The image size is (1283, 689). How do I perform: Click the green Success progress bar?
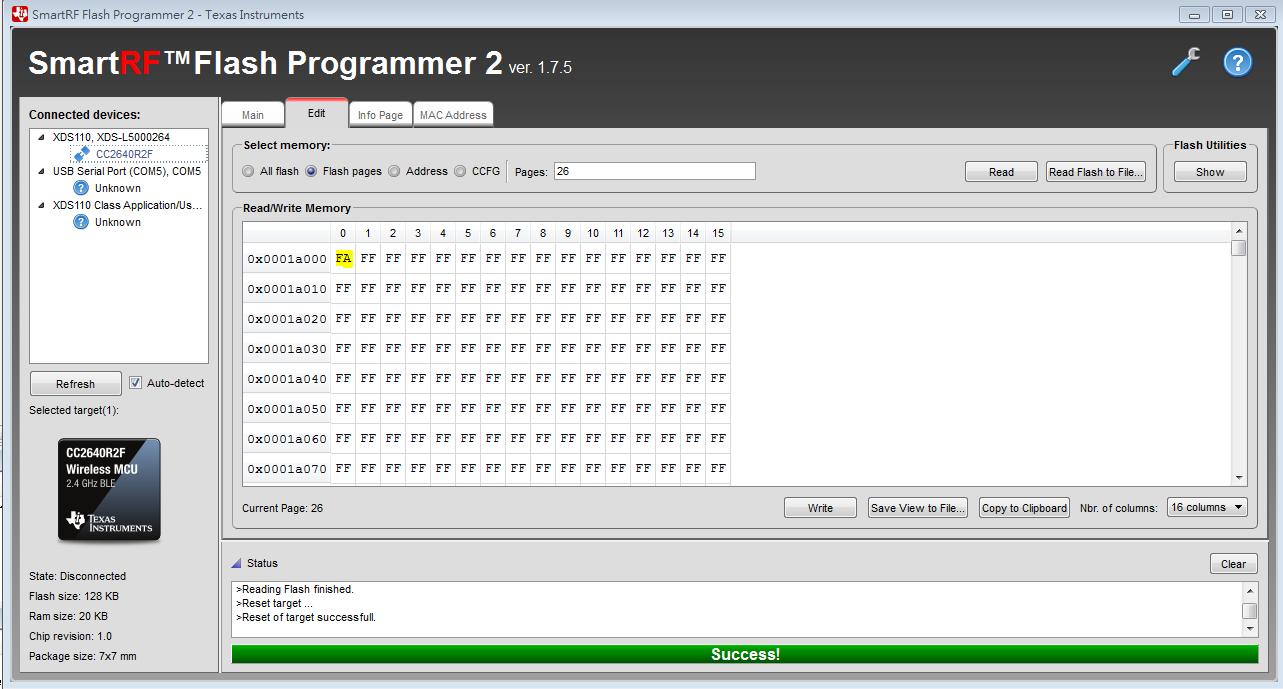coord(745,654)
